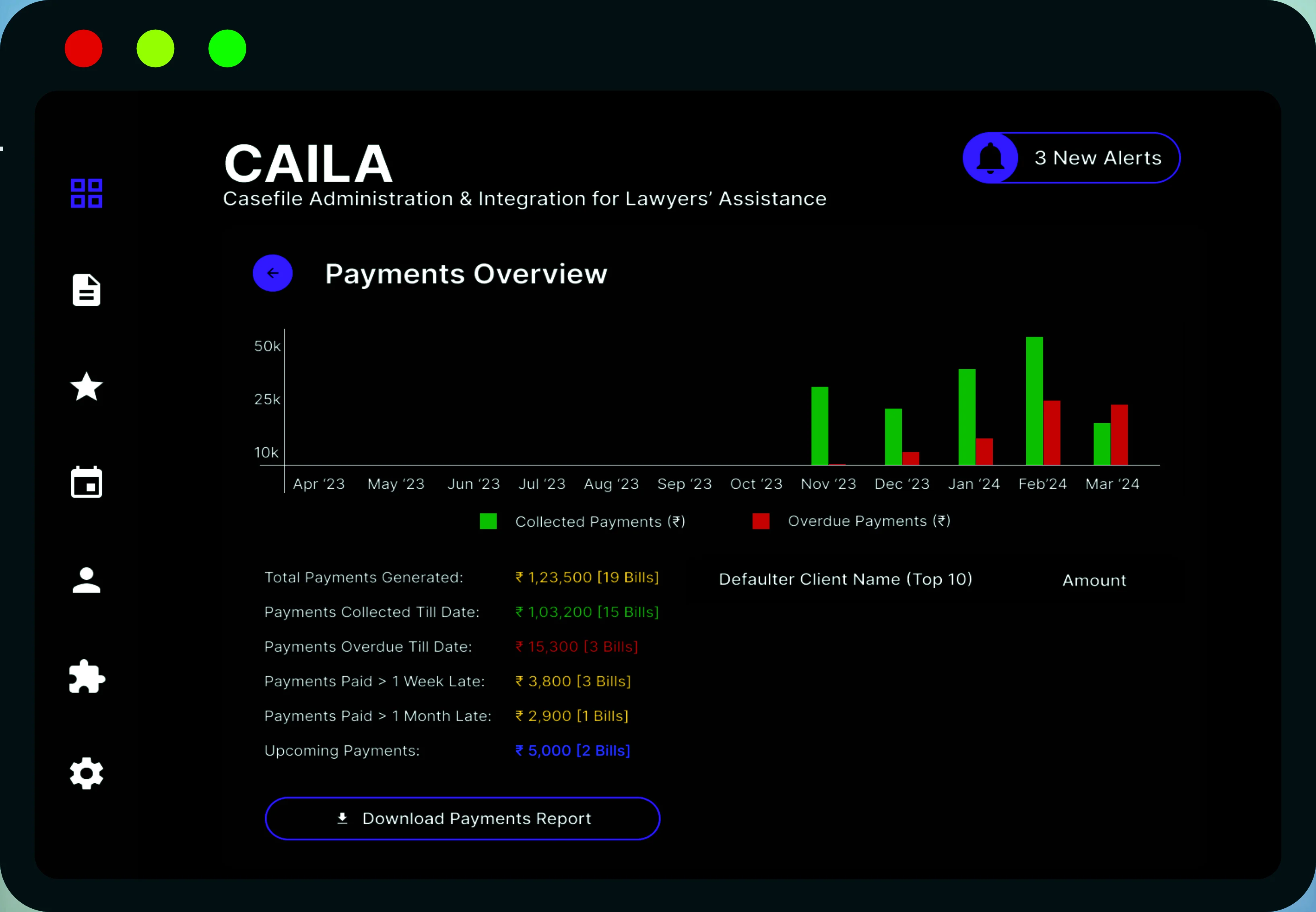Open the documents page icon in sidebar
Screen dimensions: 1316x912
pos(86,290)
